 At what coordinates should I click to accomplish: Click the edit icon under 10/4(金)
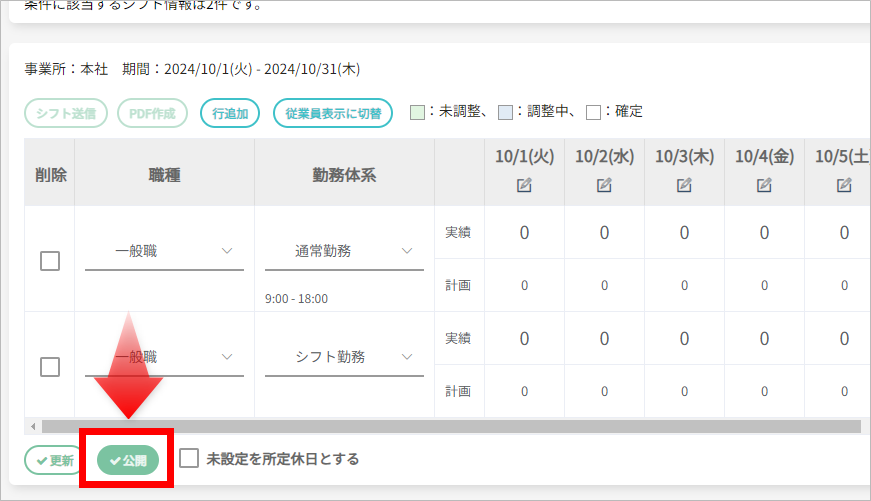coord(764,185)
